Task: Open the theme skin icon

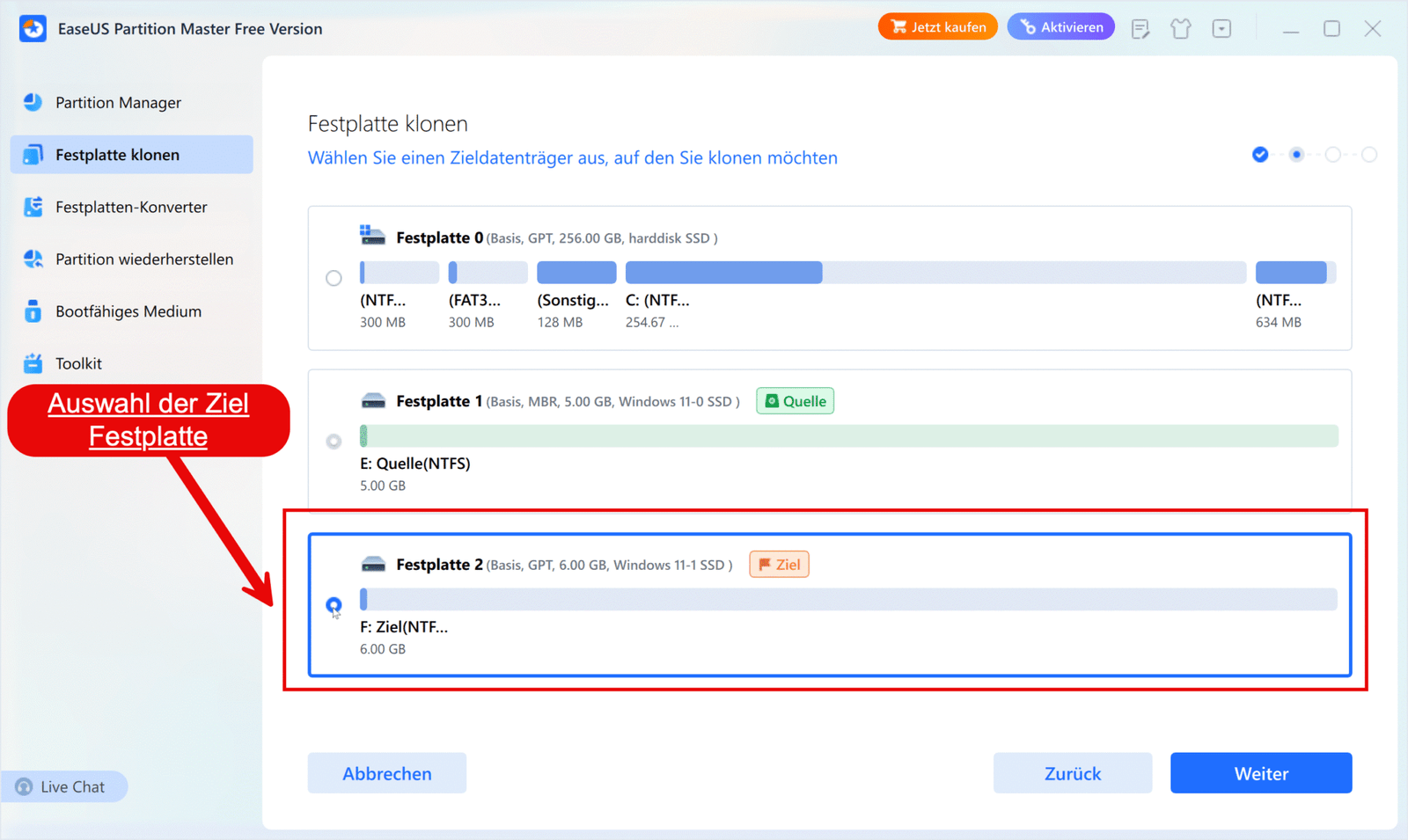Action: [x=1180, y=28]
